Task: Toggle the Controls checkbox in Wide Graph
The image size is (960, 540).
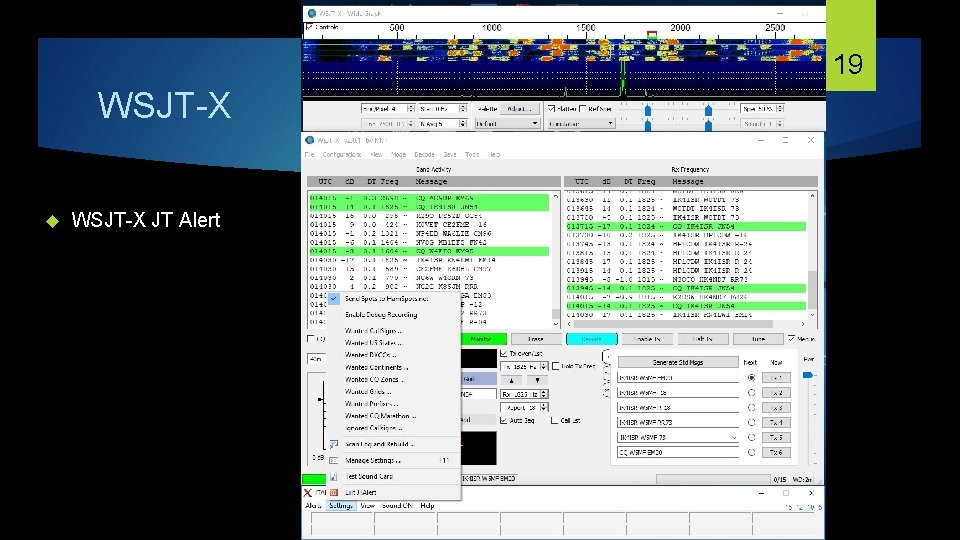Action: (309, 27)
